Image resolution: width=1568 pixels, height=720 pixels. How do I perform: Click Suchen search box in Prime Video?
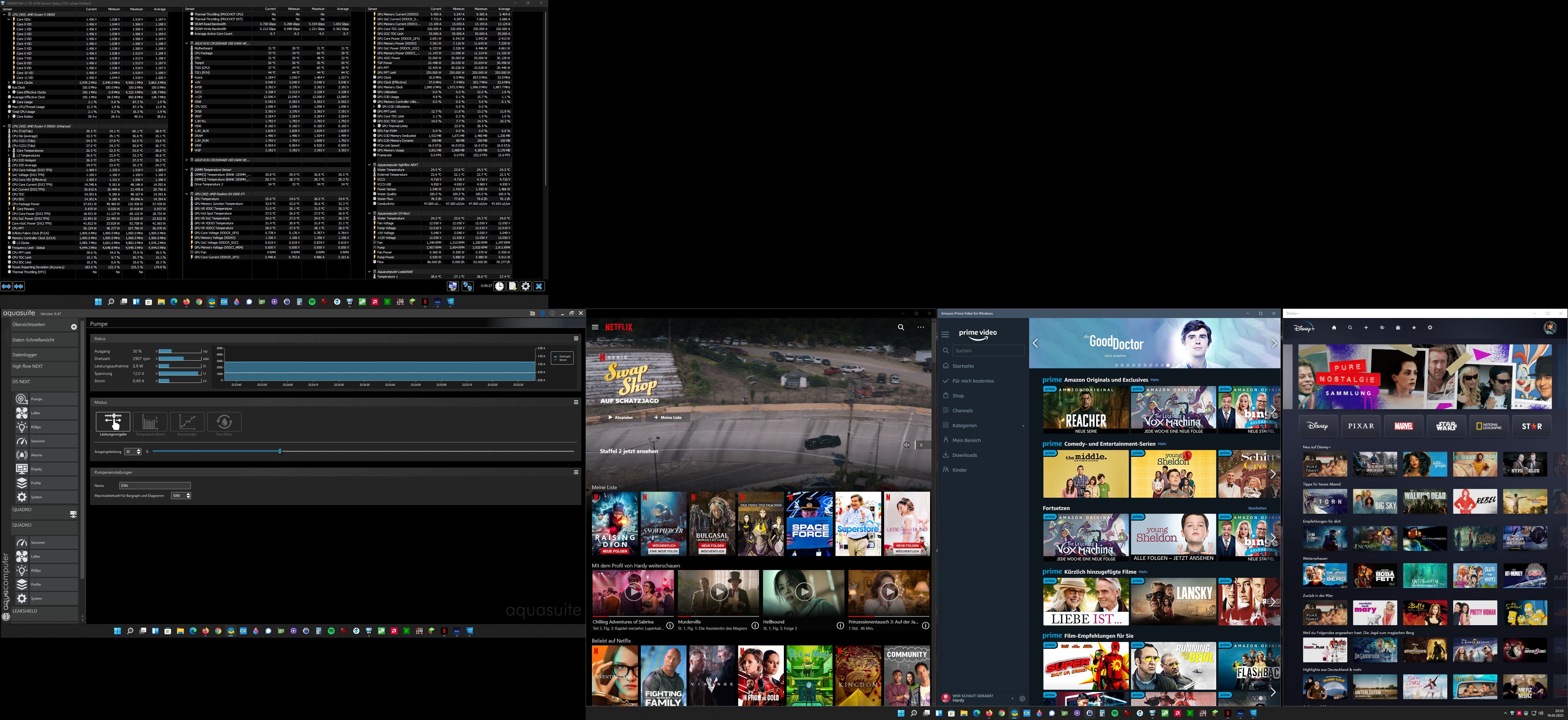point(988,351)
